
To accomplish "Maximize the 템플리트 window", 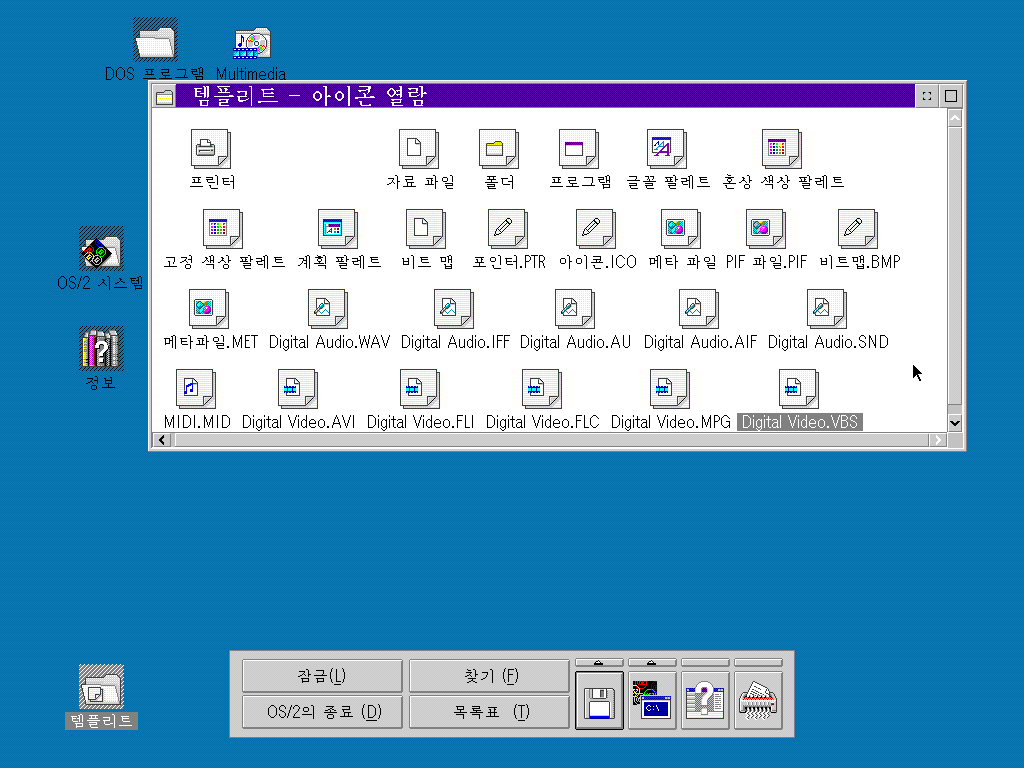I will 951,96.
